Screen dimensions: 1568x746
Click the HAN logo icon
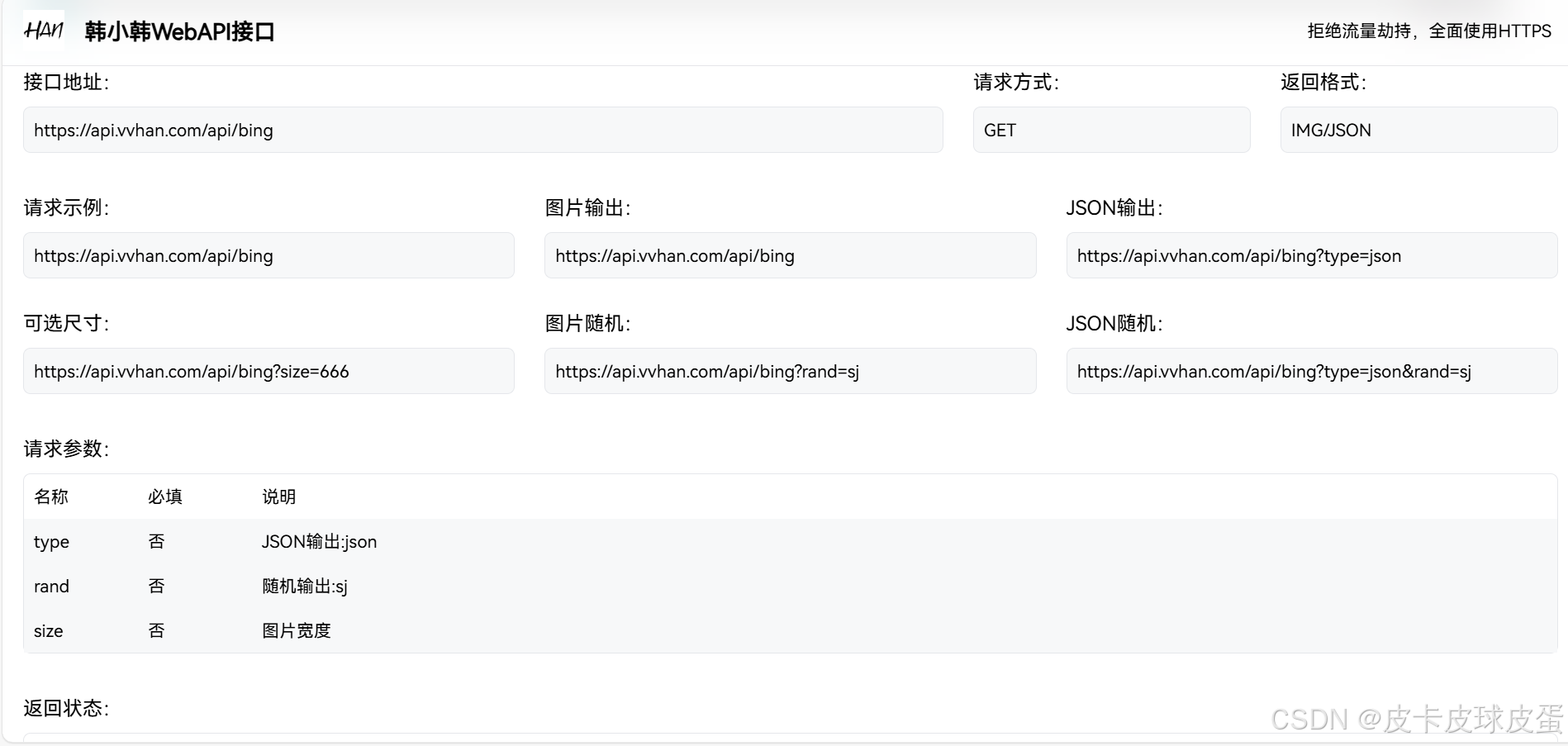[43, 31]
